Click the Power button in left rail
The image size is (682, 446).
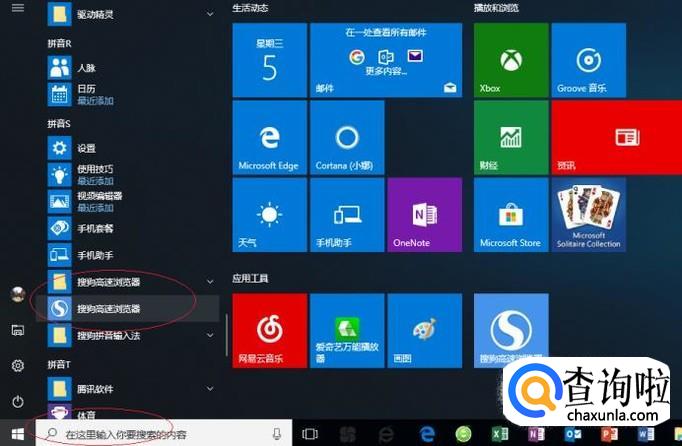tap(18, 401)
